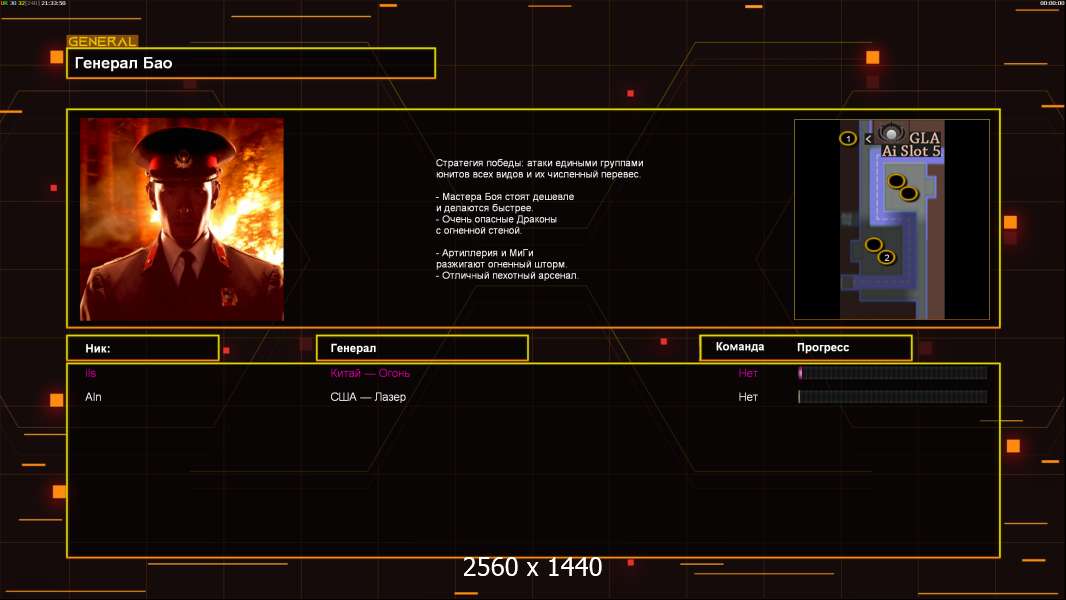Select start position marker 1 on minimap
1066x600 pixels.
tap(848, 139)
